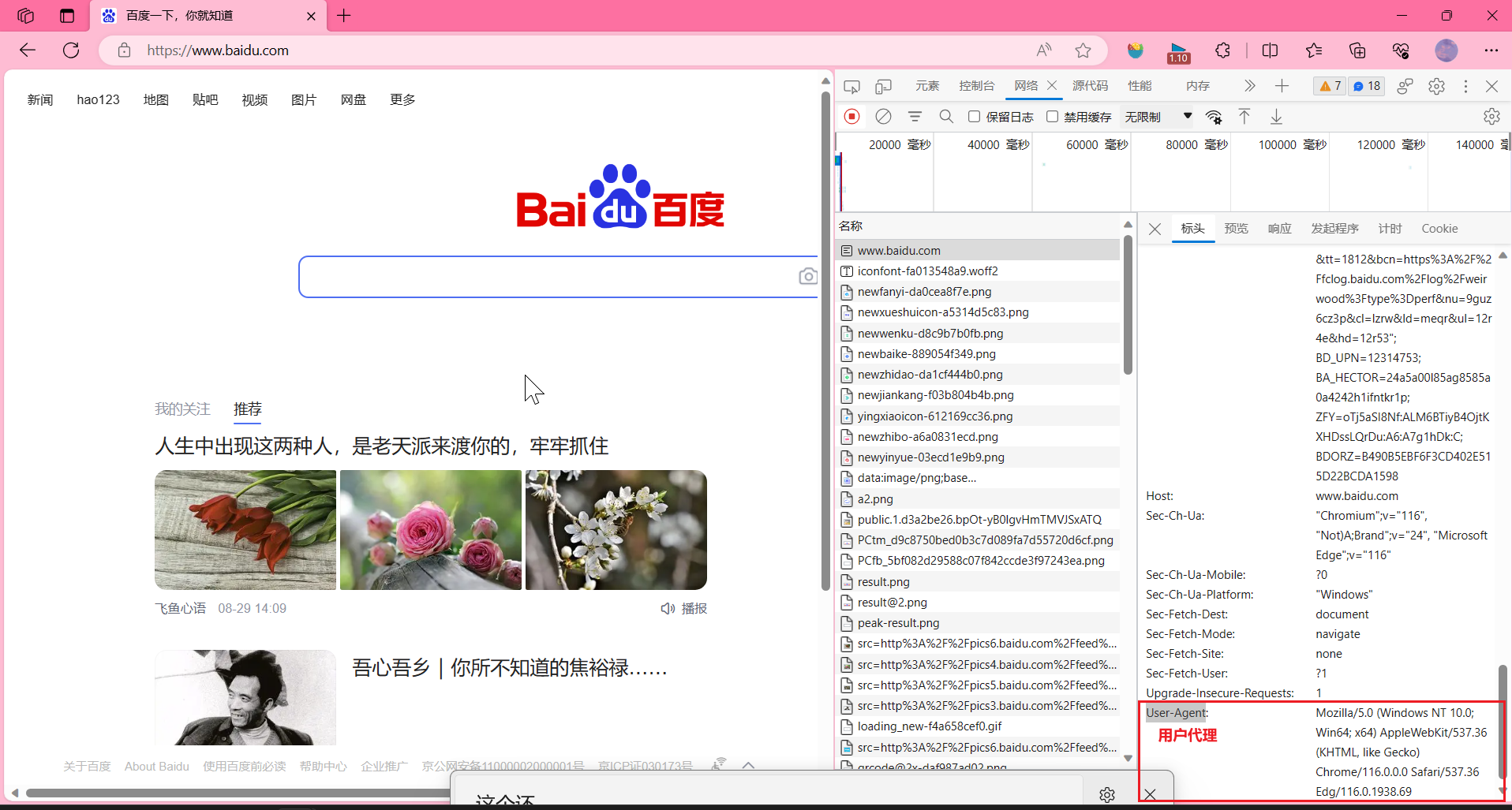Export HAR file download arrow
The height and width of the screenshot is (810, 1512).
[x=1276, y=117]
